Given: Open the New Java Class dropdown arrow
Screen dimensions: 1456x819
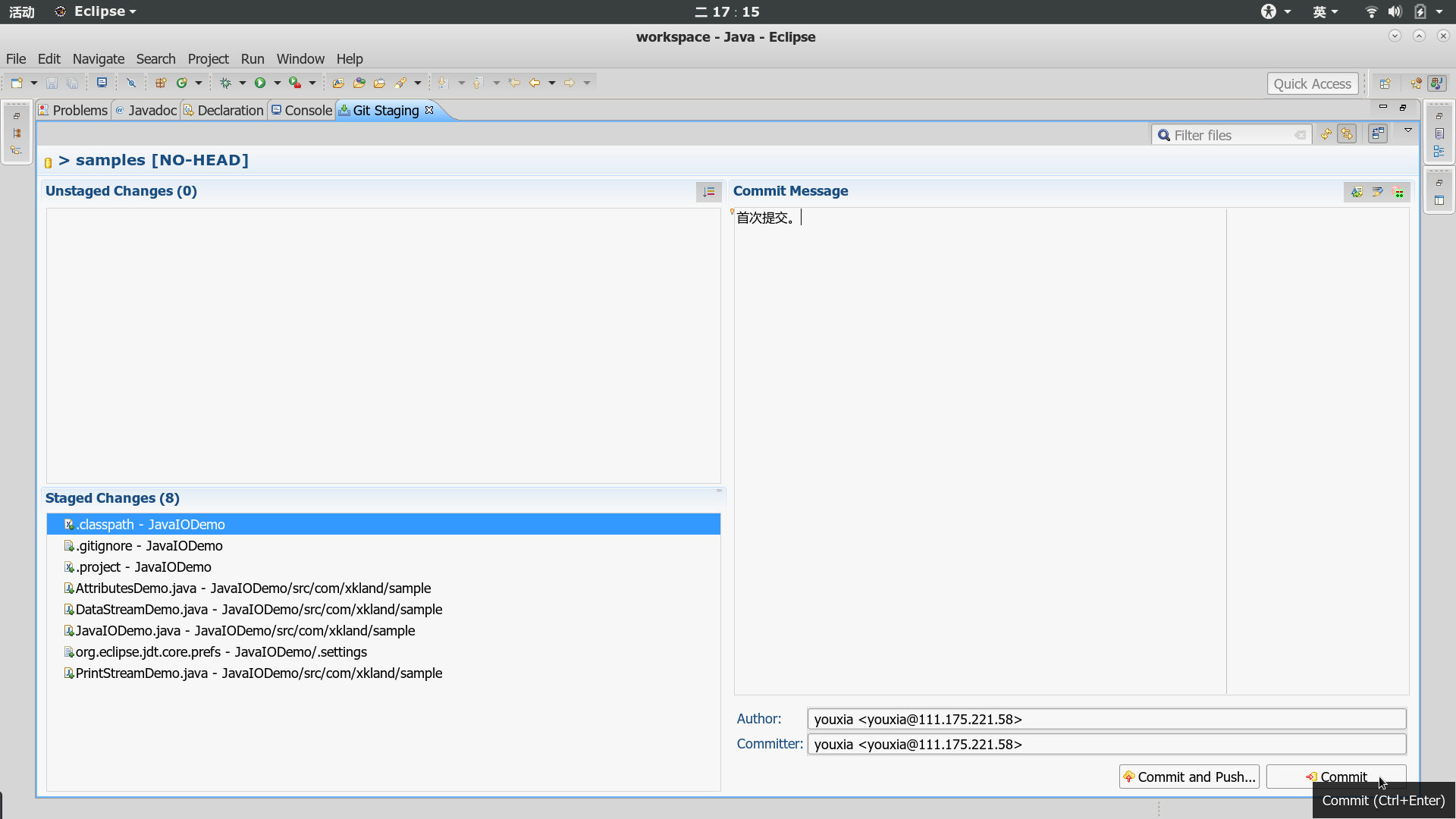Looking at the screenshot, I should click(x=199, y=83).
